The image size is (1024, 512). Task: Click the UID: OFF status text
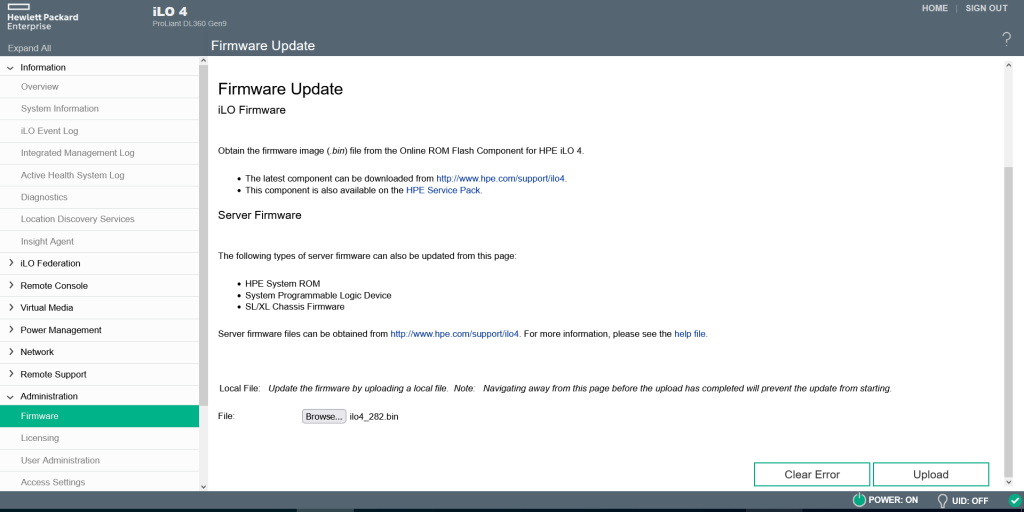[x=970, y=501]
